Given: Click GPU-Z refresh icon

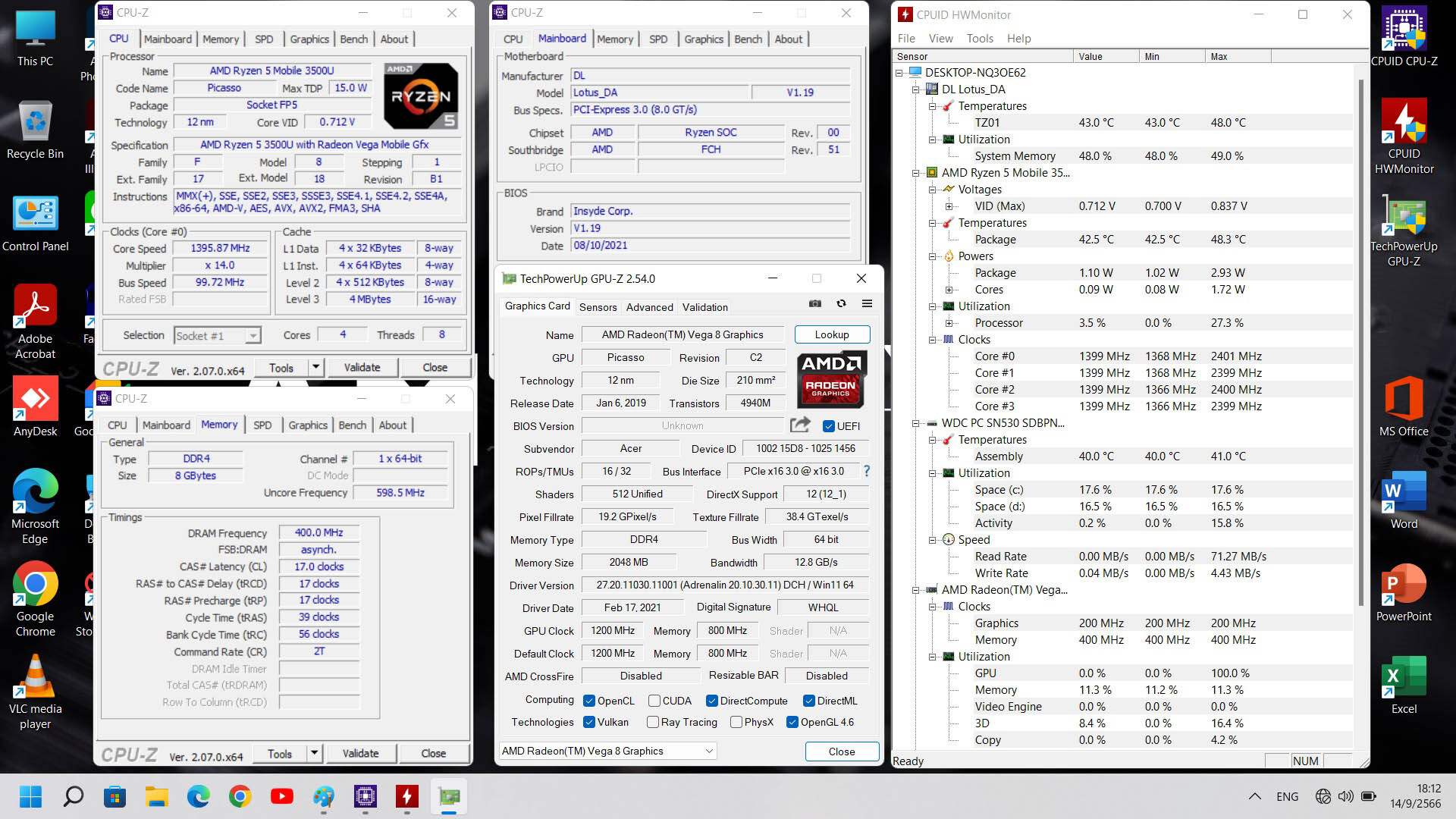Looking at the screenshot, I should [841, 303].
